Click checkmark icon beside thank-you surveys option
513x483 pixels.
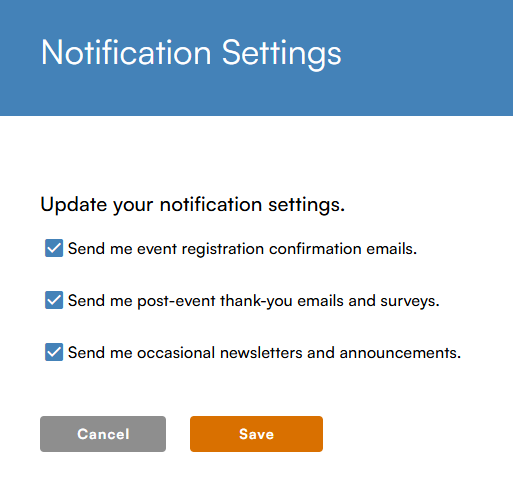tap(54, 300)
